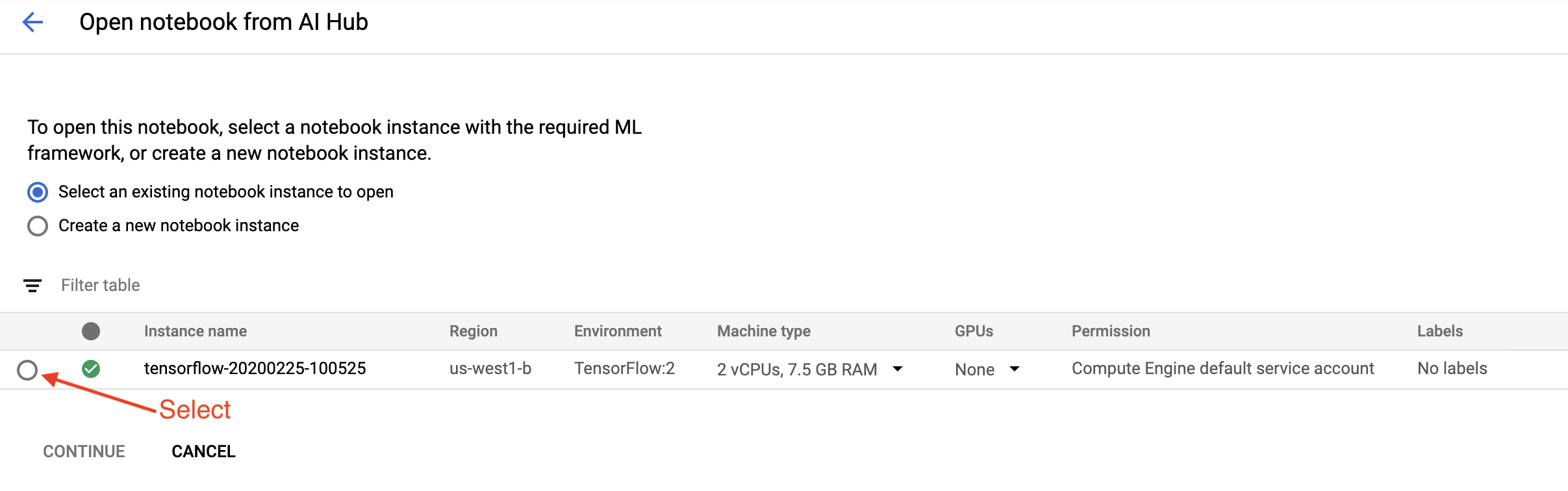The image size is (1568, 491).
Task: Click the tensorflow-20200225-100525 instance name
Action: pyautogui.click(x=255, y=369)
